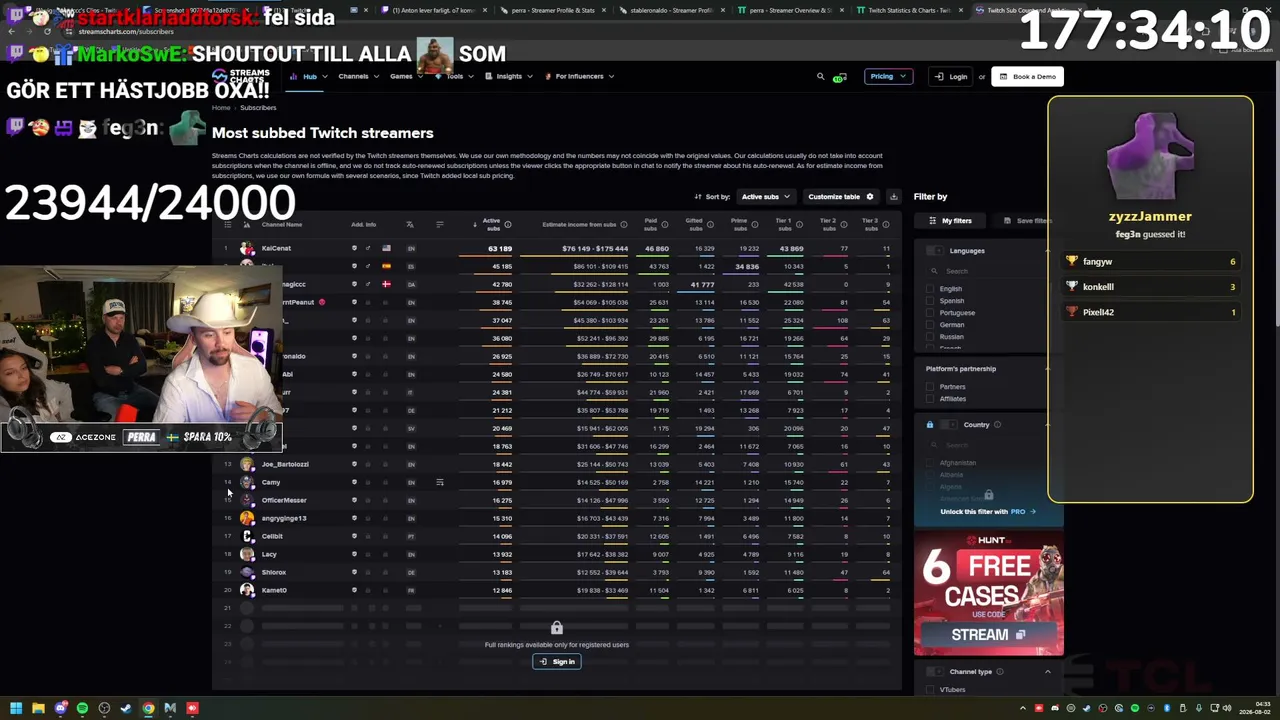Click the info icon beside Paid subs header
Screen dimensions: 1280x720
(665, 224)
